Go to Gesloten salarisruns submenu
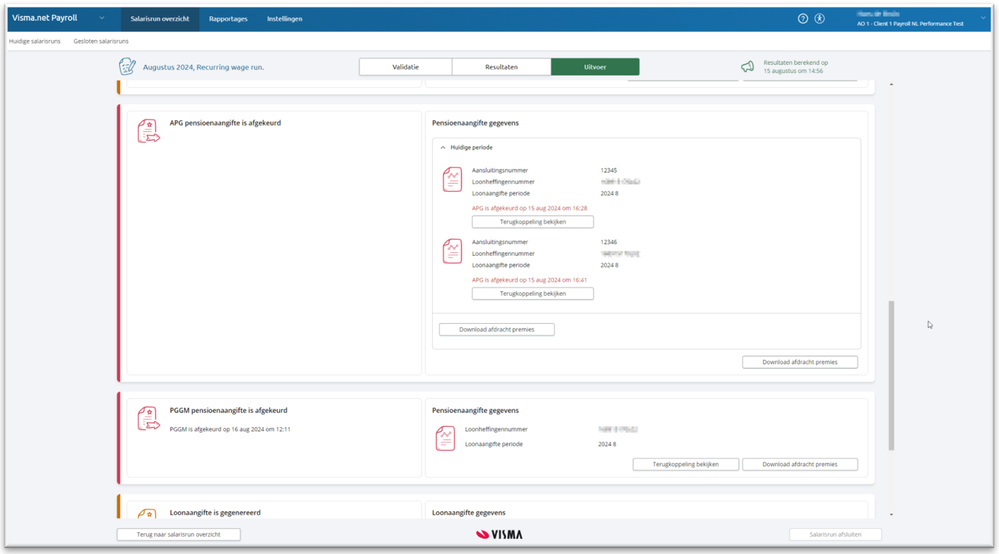Screen dimensions: 999x554 pos(101,41)
